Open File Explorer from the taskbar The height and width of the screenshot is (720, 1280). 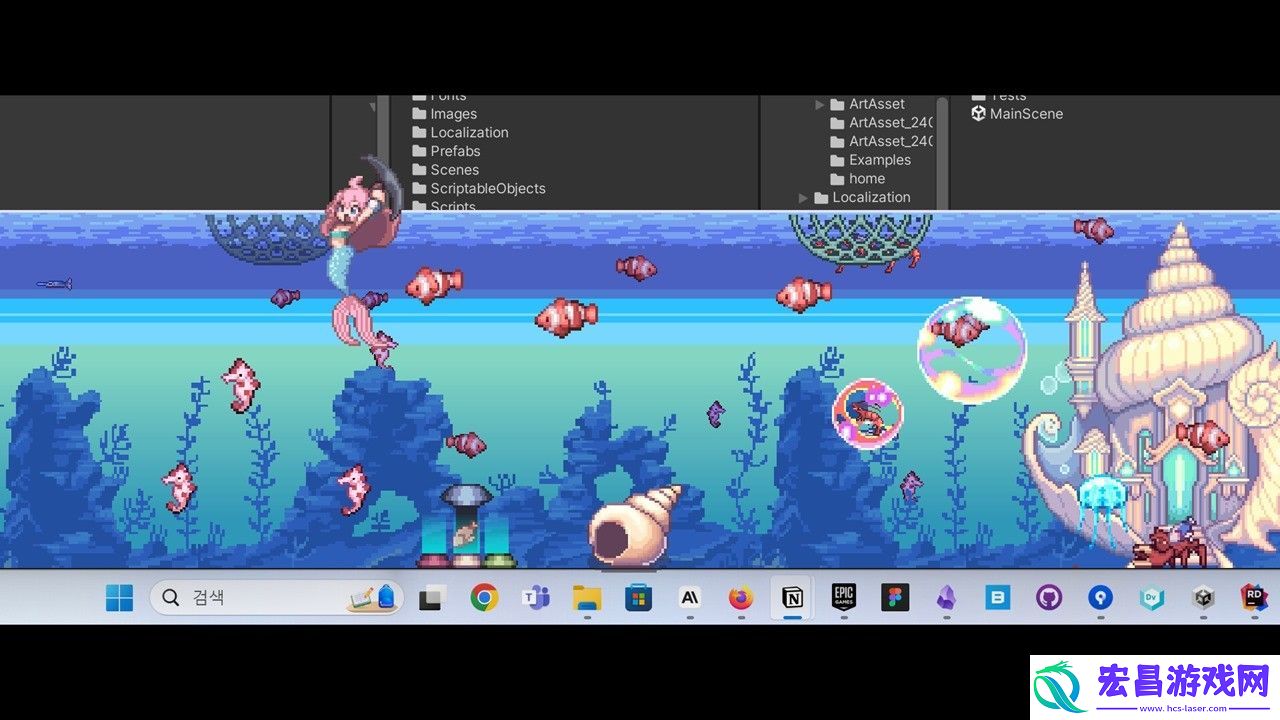click(x=587, y=598)
